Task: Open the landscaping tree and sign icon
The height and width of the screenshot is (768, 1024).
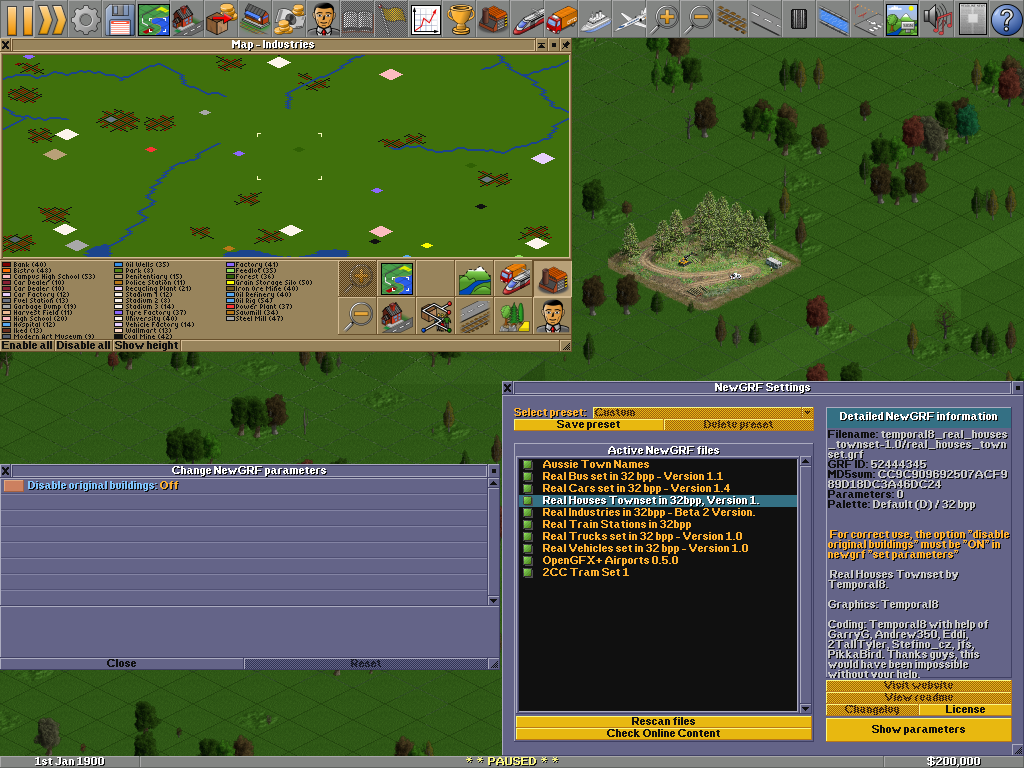Action: (x=902, y=18)
